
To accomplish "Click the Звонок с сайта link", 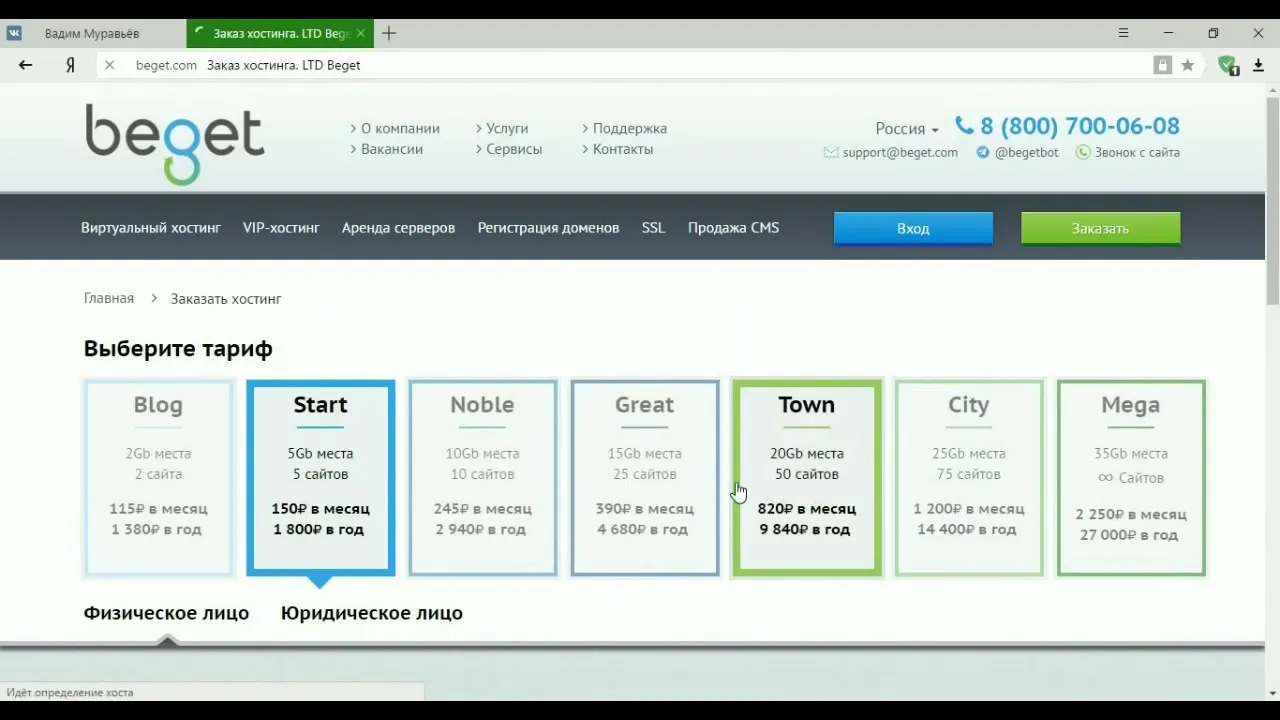I will click(x=1137, y=153).
